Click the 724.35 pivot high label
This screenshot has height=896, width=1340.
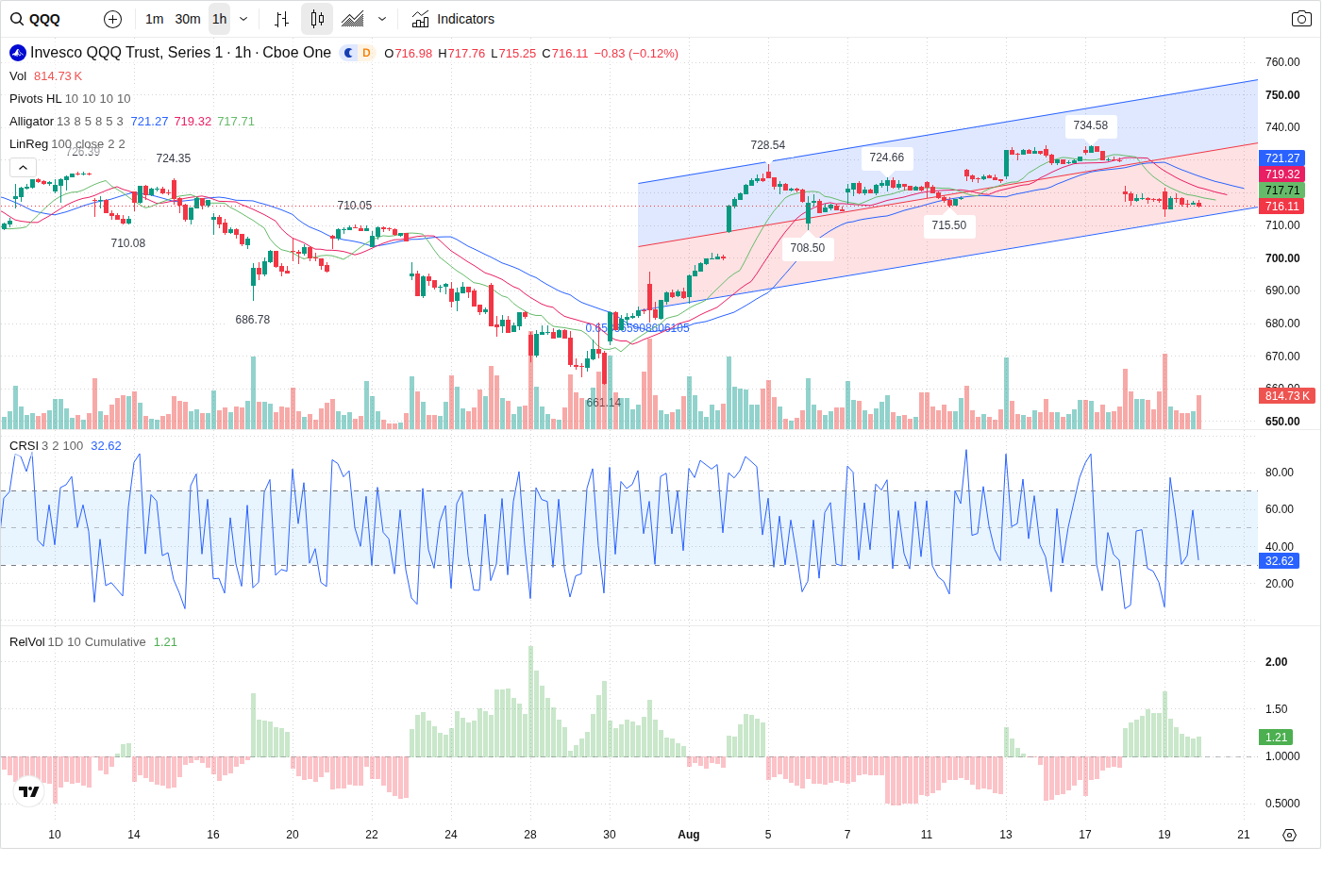[174, 158]
